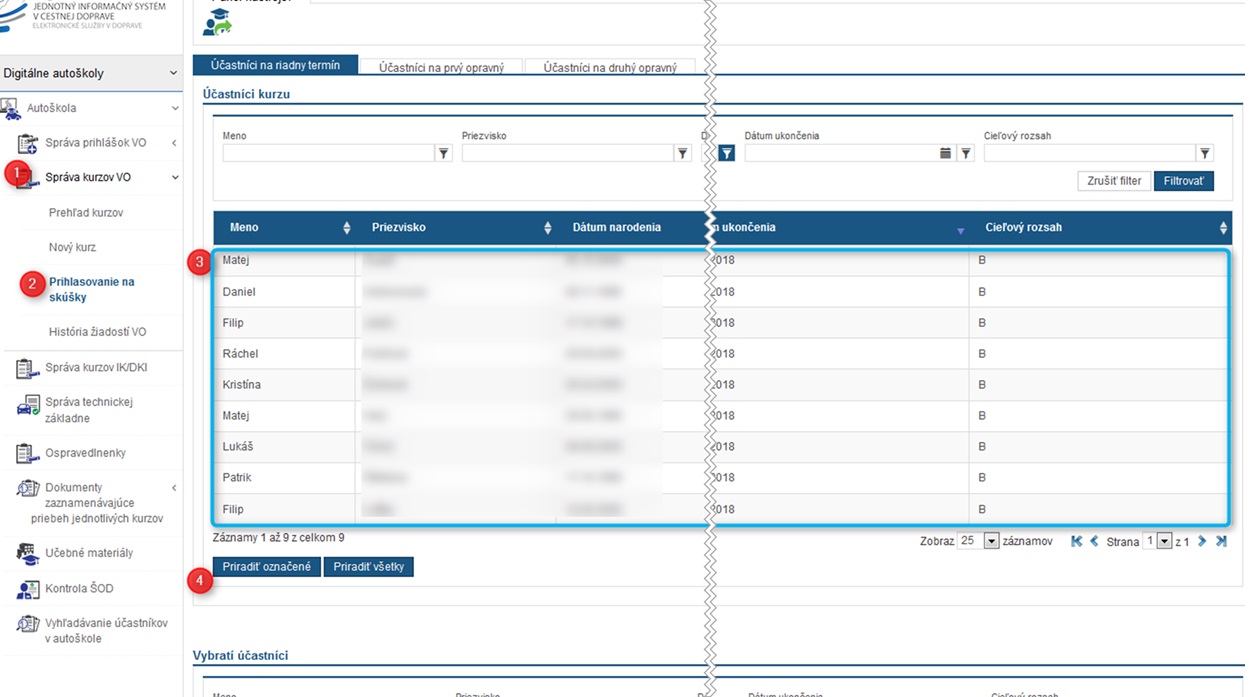
Task: Sort table by Priezvisko column
Action: pos(547,228)
